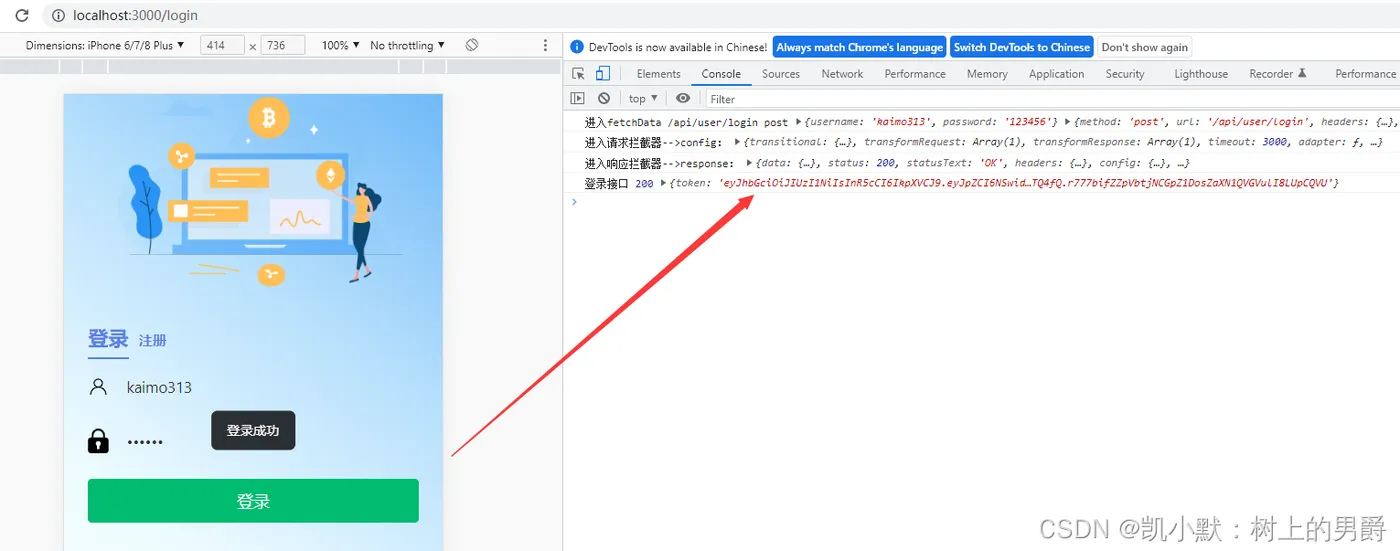Select the 登录 login heading tab
The height and width of the screenshot is (551, 1400).
pyautogui.click(x=108, y=339)
